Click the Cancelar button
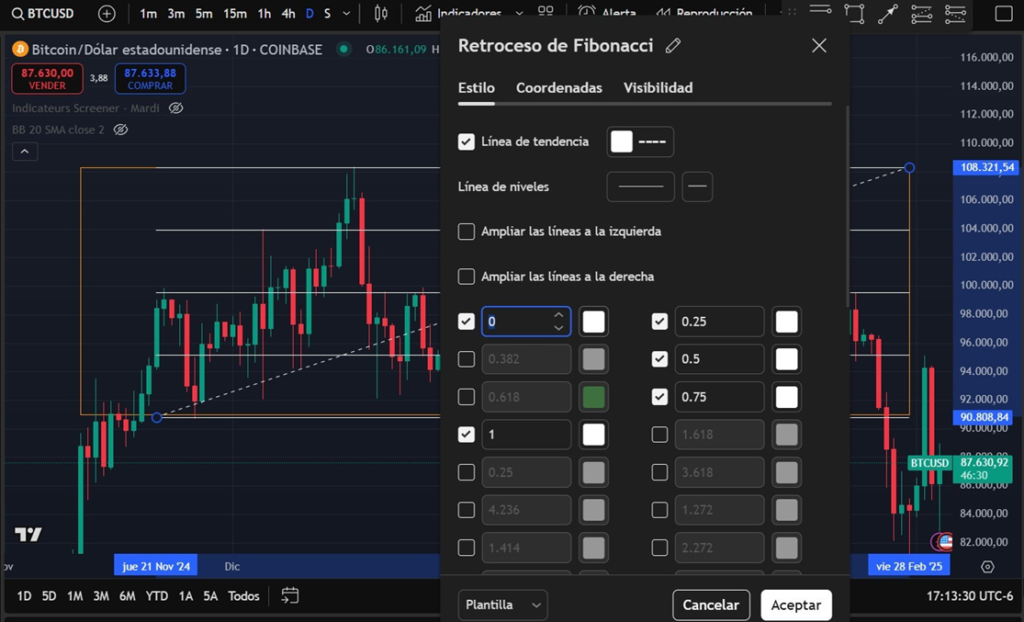Screen dimensions: 1024x622 pyautogui.click(x=711, y=605)
